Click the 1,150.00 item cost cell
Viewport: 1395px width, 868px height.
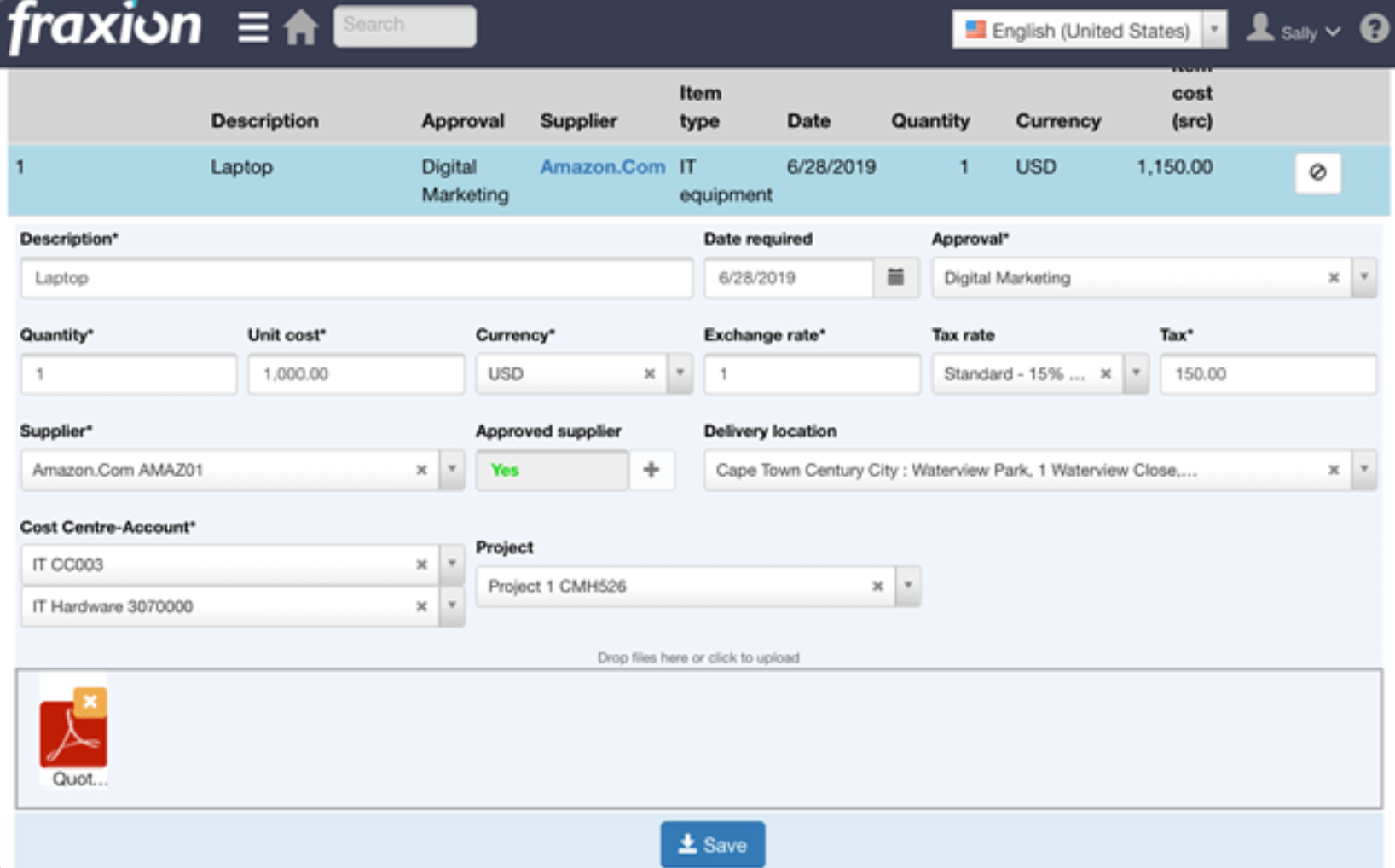click(x=1174, y=167)
